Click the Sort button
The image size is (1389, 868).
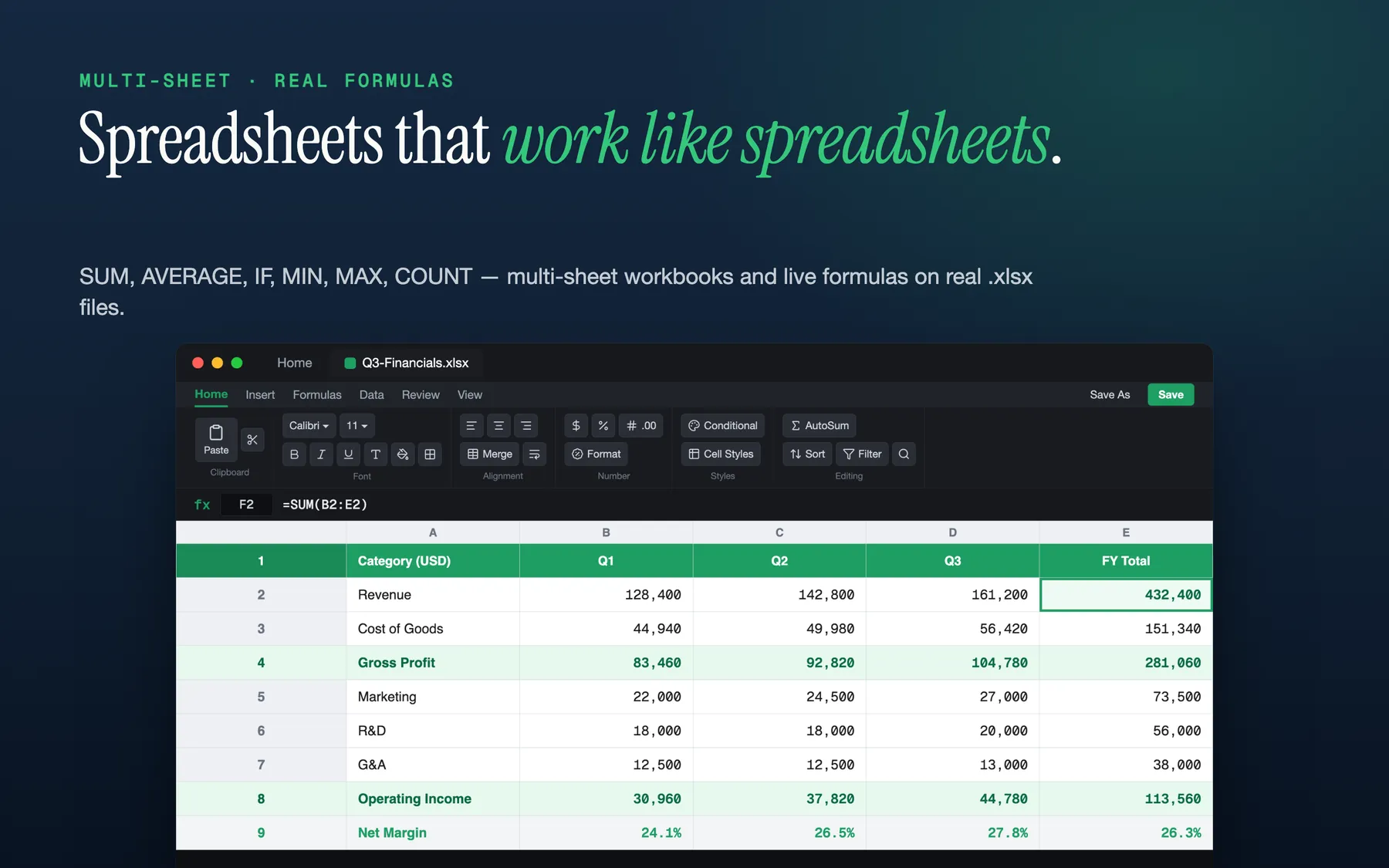tap(807, 454)
